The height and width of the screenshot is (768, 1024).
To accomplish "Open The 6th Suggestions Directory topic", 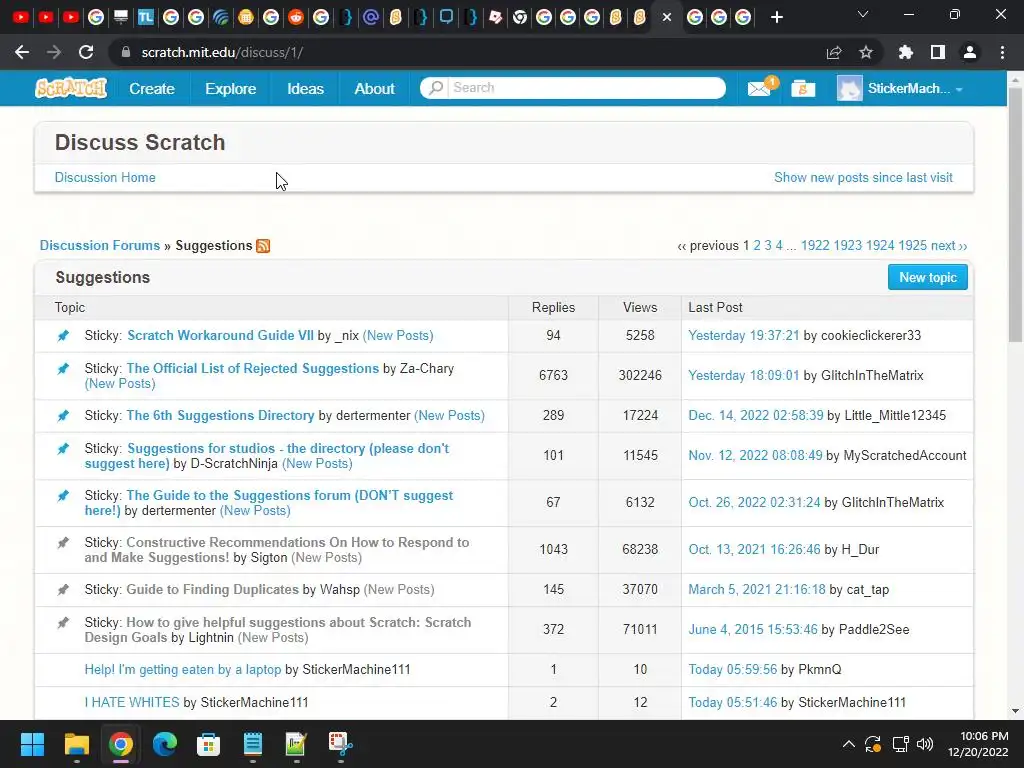I will pos(220,415).
